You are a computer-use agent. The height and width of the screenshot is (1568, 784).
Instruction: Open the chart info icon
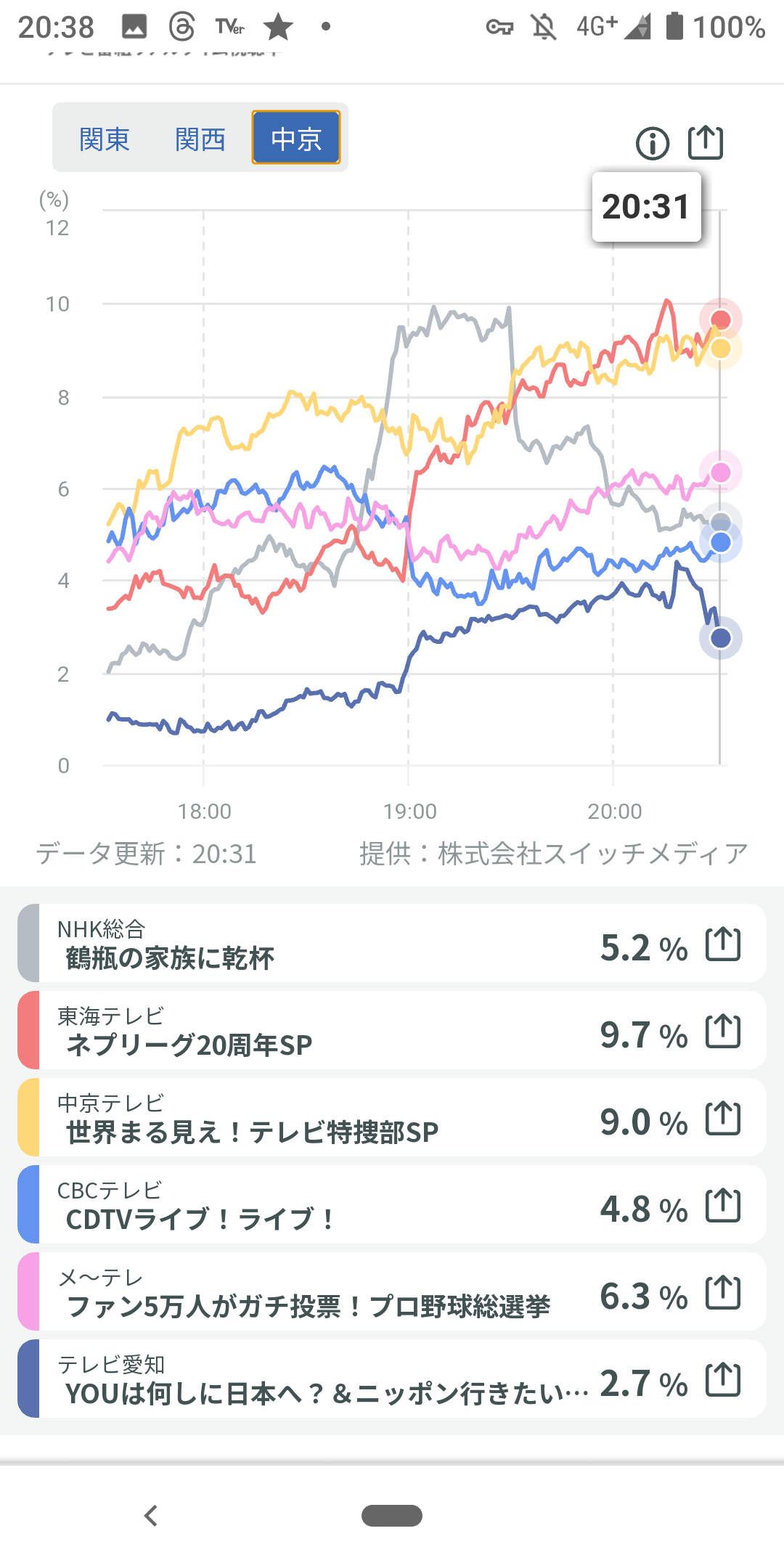[x=652, y=143]
